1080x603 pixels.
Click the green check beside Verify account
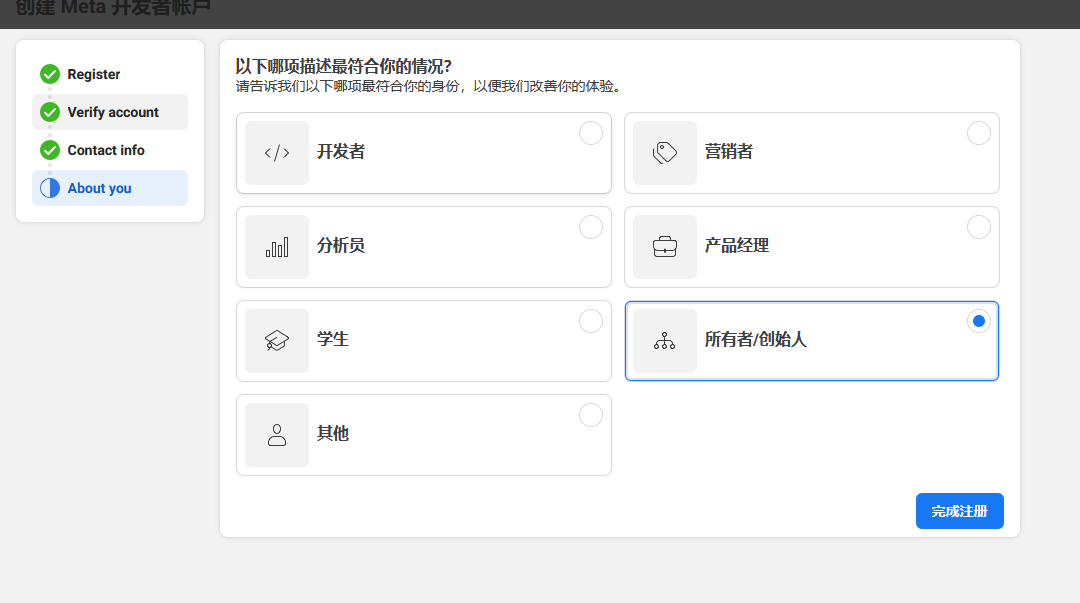pyautogui.click(x=50, y=112)
